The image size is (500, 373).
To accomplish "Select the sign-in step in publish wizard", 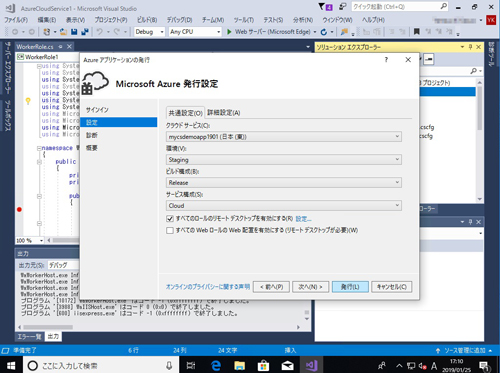I will [x=118, y=110].
